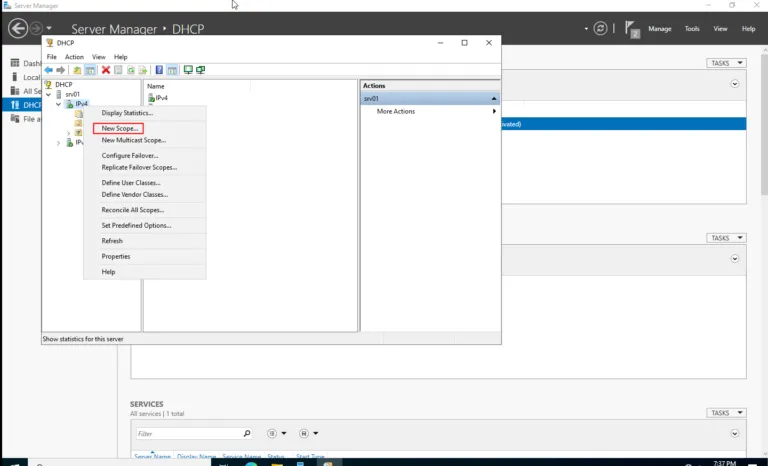Viewport: 768px width, 466px height.
Task: Open the middle TASKS dropdown
Action: 726,238
